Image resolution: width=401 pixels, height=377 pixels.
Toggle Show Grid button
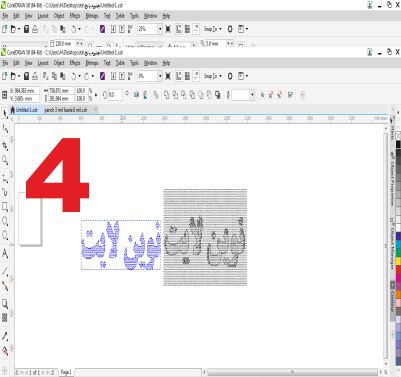(187, 76)
